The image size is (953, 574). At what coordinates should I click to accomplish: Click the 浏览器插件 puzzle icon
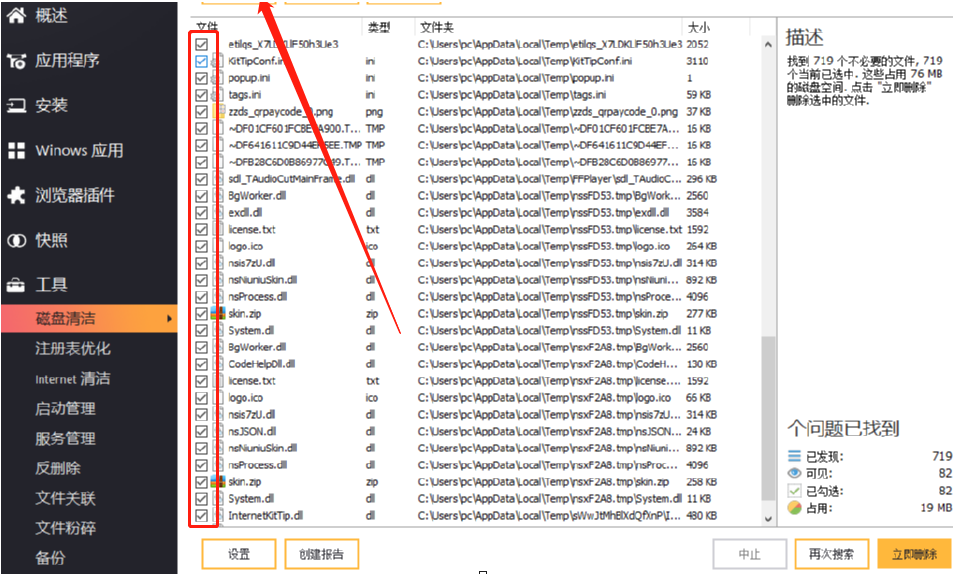pyautogui.click(x=16, y=195)
